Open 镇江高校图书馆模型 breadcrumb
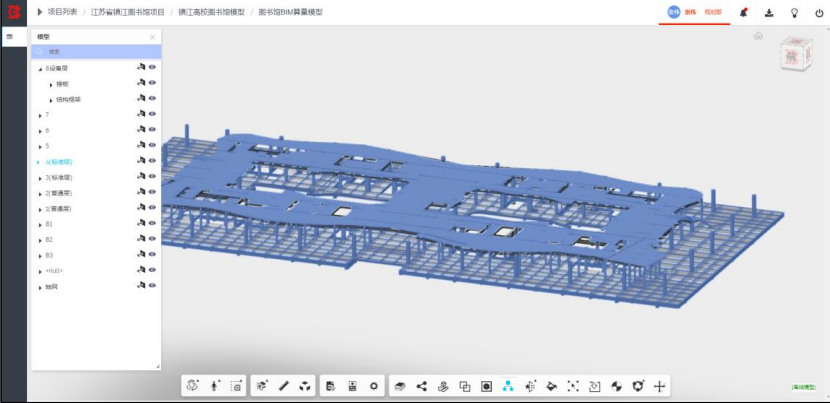The image size is (830, 403). click(x=211, y=12)
